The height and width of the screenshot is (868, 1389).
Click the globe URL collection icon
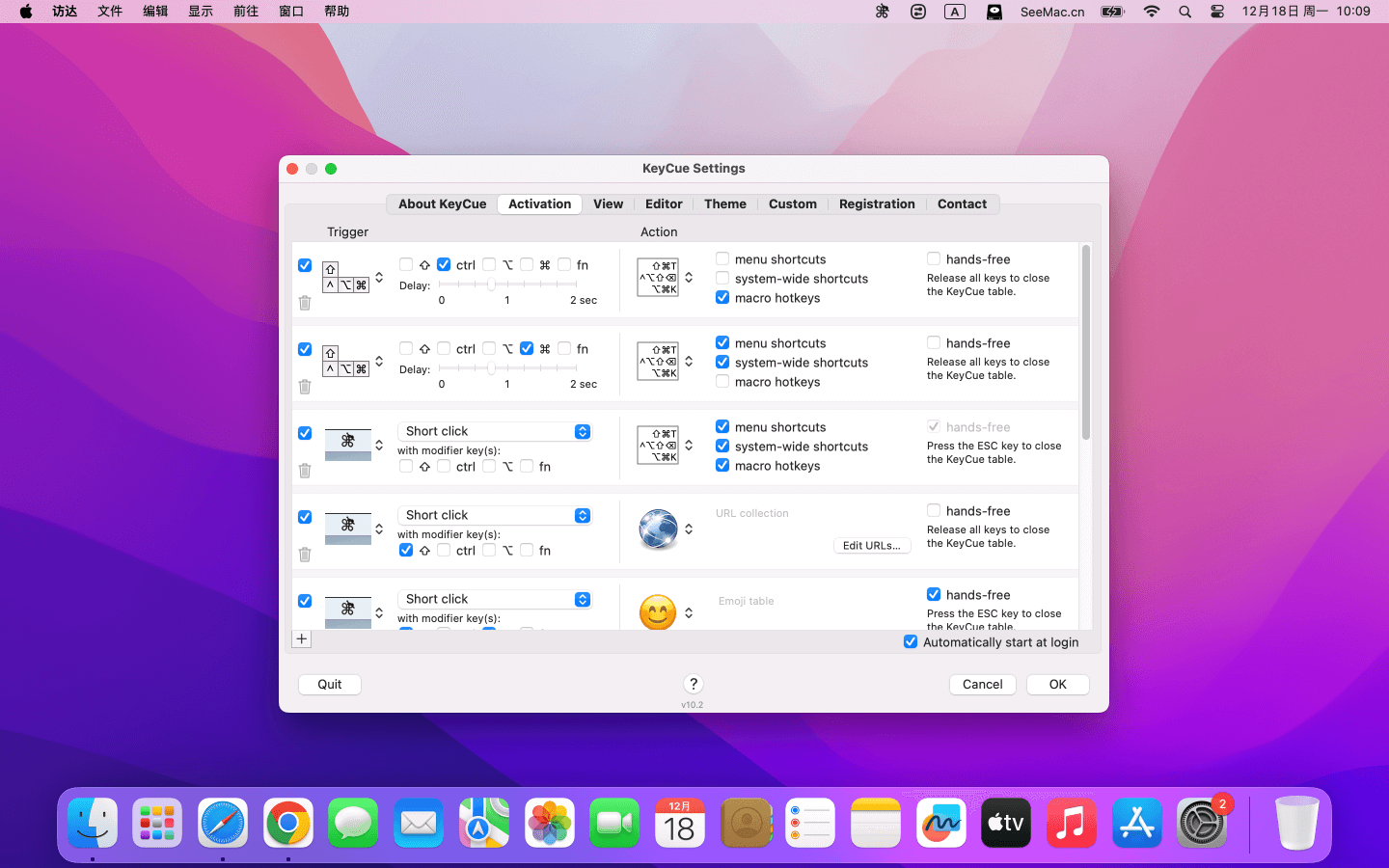tap(658, 529)
